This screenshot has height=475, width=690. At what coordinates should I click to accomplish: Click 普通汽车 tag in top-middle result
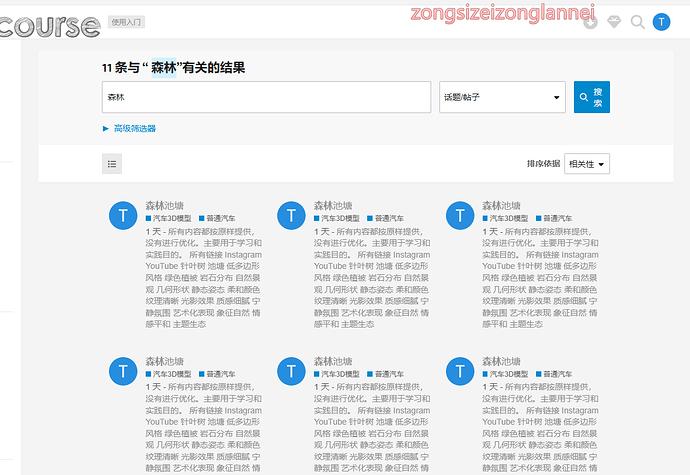[x=385, y=218]
